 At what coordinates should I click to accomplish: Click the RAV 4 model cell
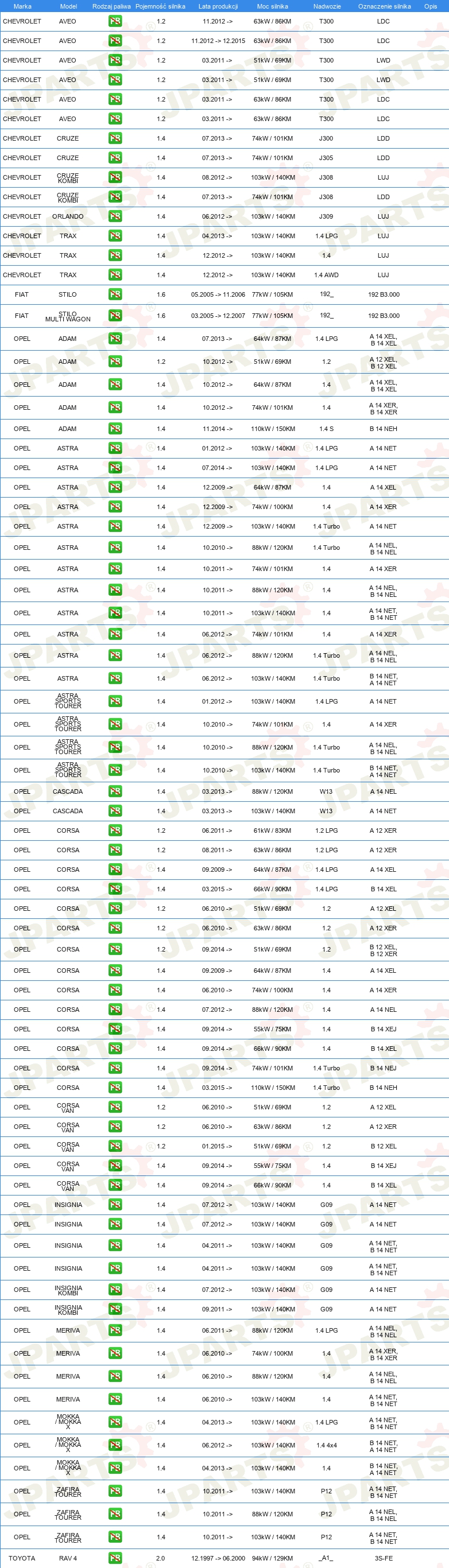click(68, 1558)
